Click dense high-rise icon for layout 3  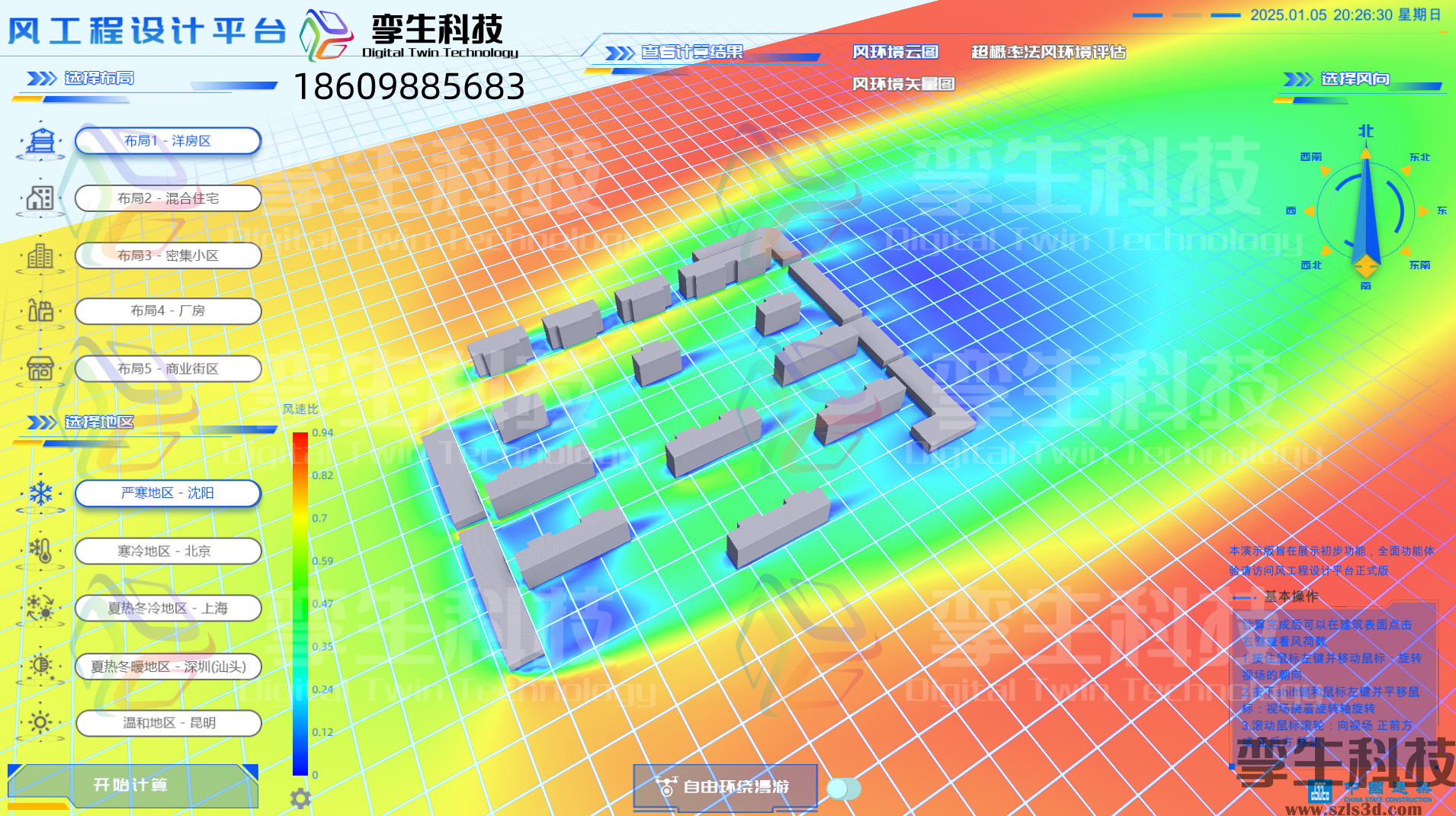click(40, 256)
